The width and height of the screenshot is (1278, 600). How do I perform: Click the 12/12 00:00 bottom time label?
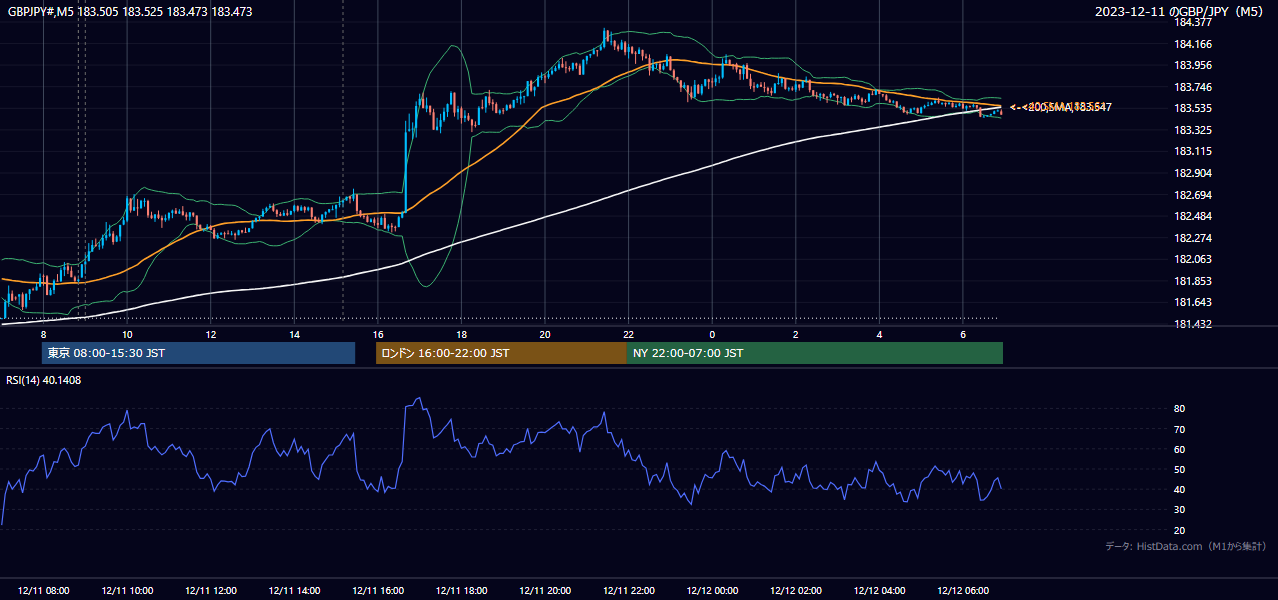[x=712, y=591]
